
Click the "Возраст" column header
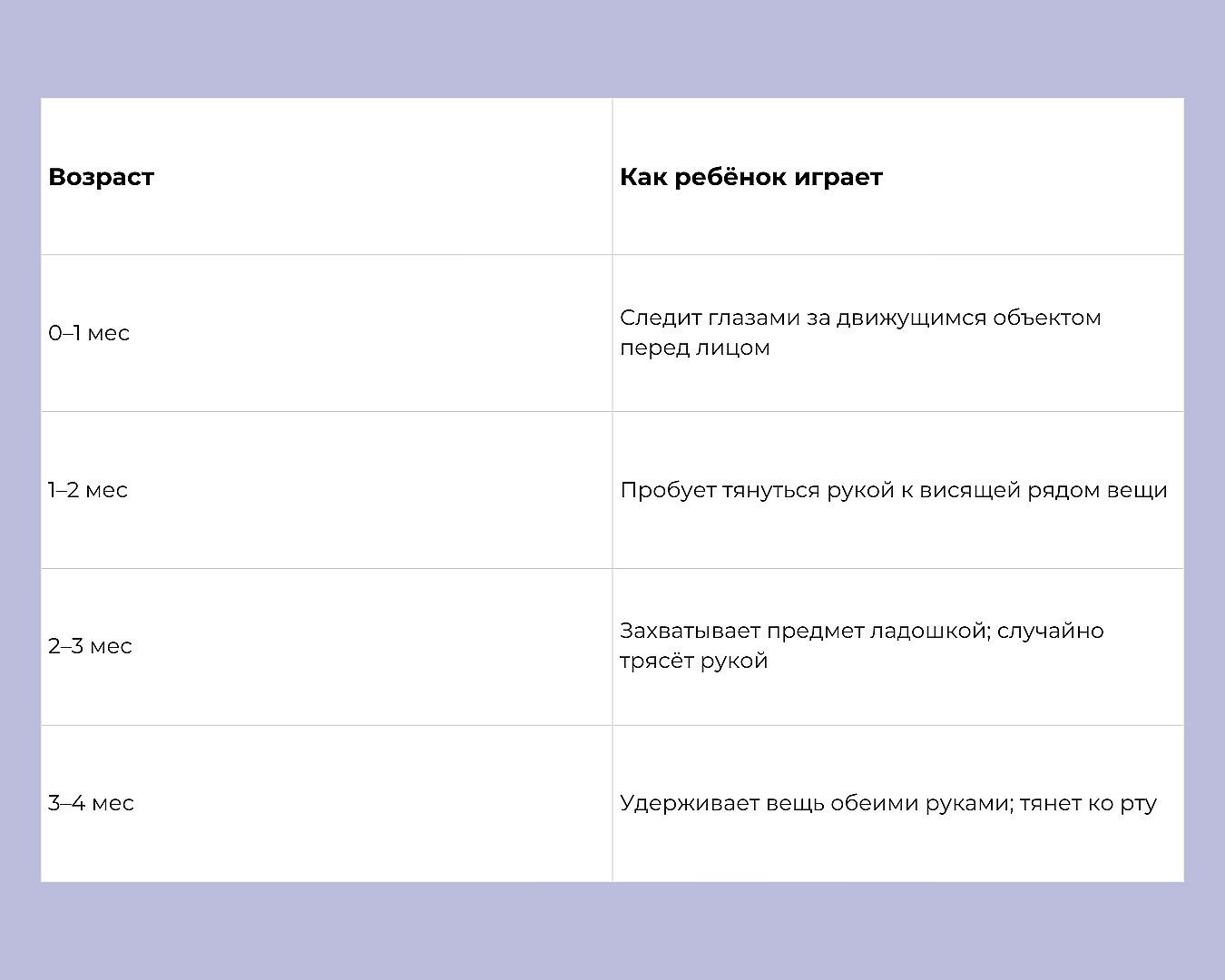(101, 177)
